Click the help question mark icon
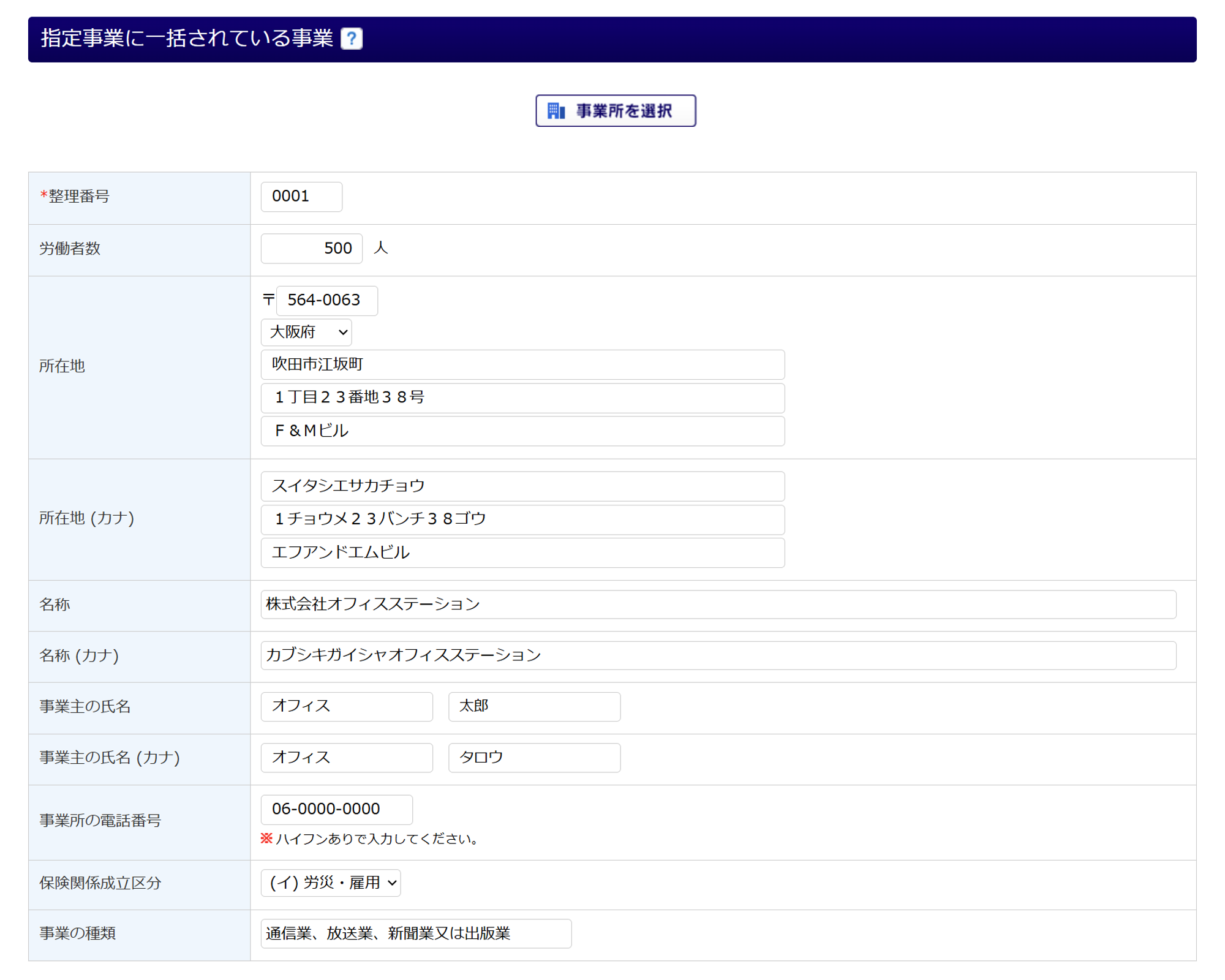 351,39
